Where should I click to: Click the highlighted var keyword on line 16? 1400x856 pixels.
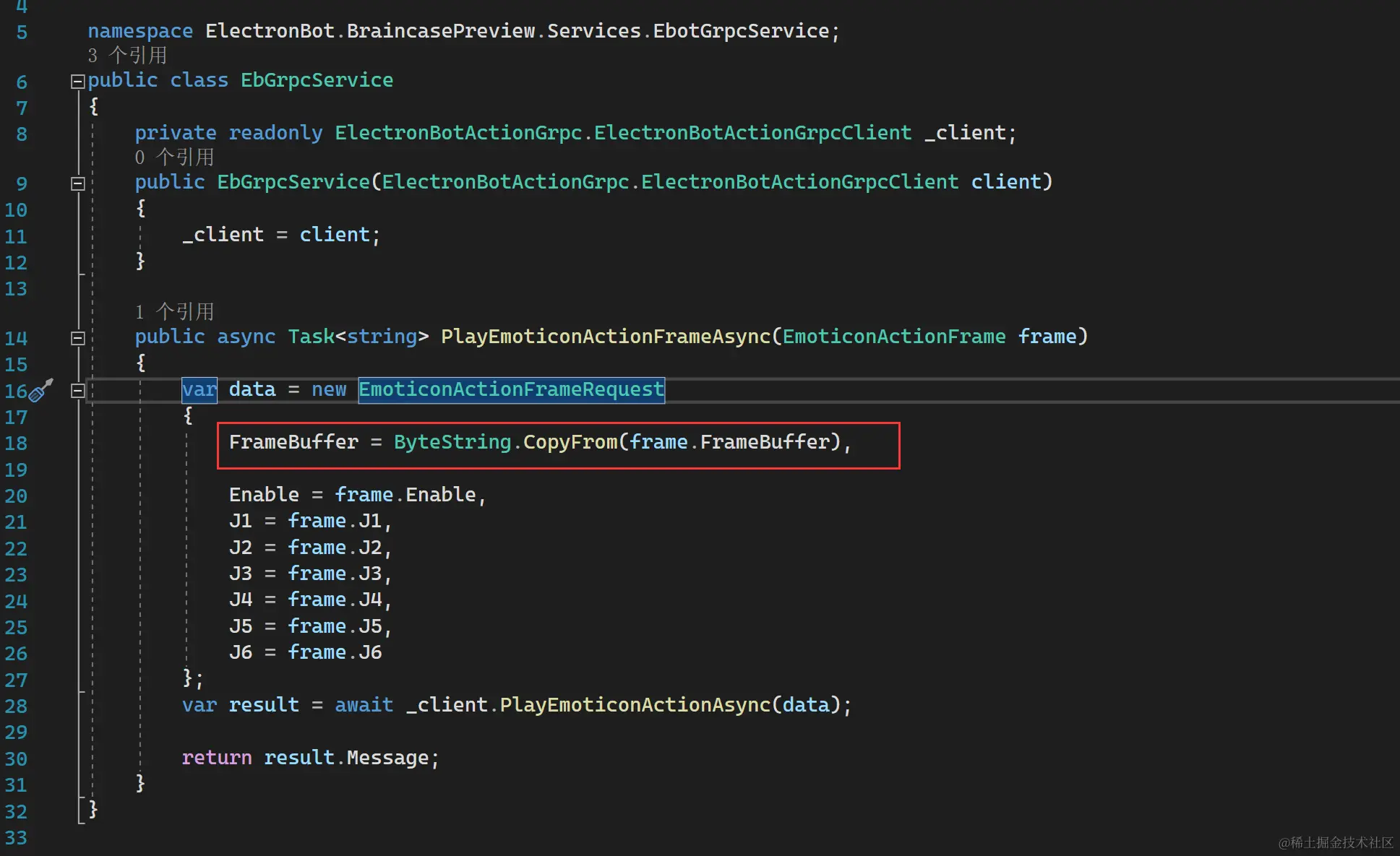pyautogui.click(x=199, y=389)
